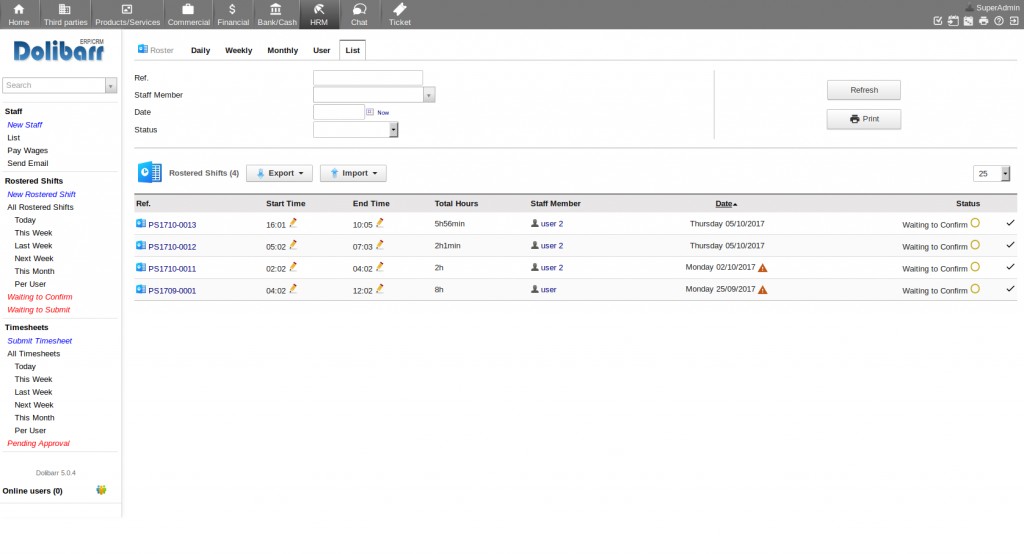The width and height of the screenshot is (1024, 554).
Task: Open the Commercial module
Action: 189,14
